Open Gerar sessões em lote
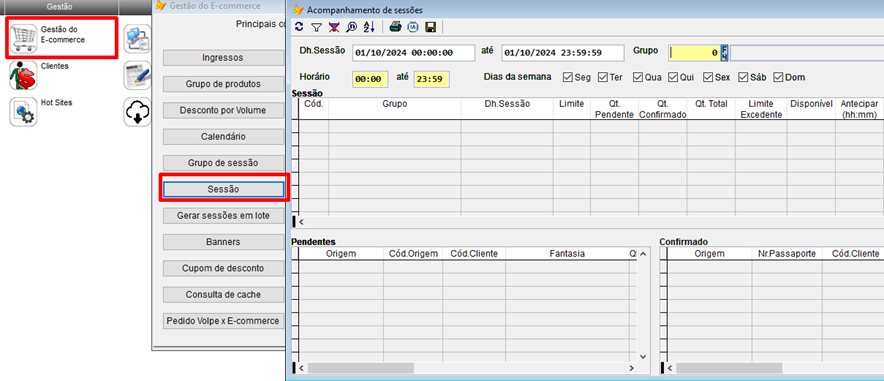Image resolution: width=884 pixels, height=381 pixels. [223, 216]
